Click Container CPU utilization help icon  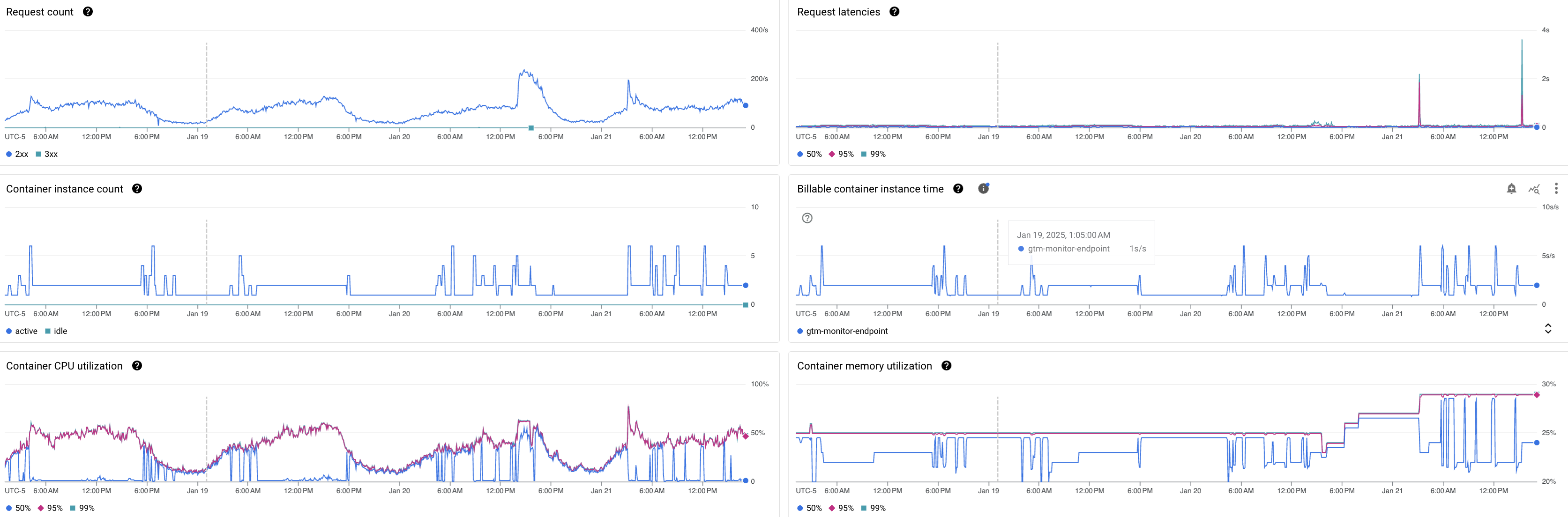137,366
